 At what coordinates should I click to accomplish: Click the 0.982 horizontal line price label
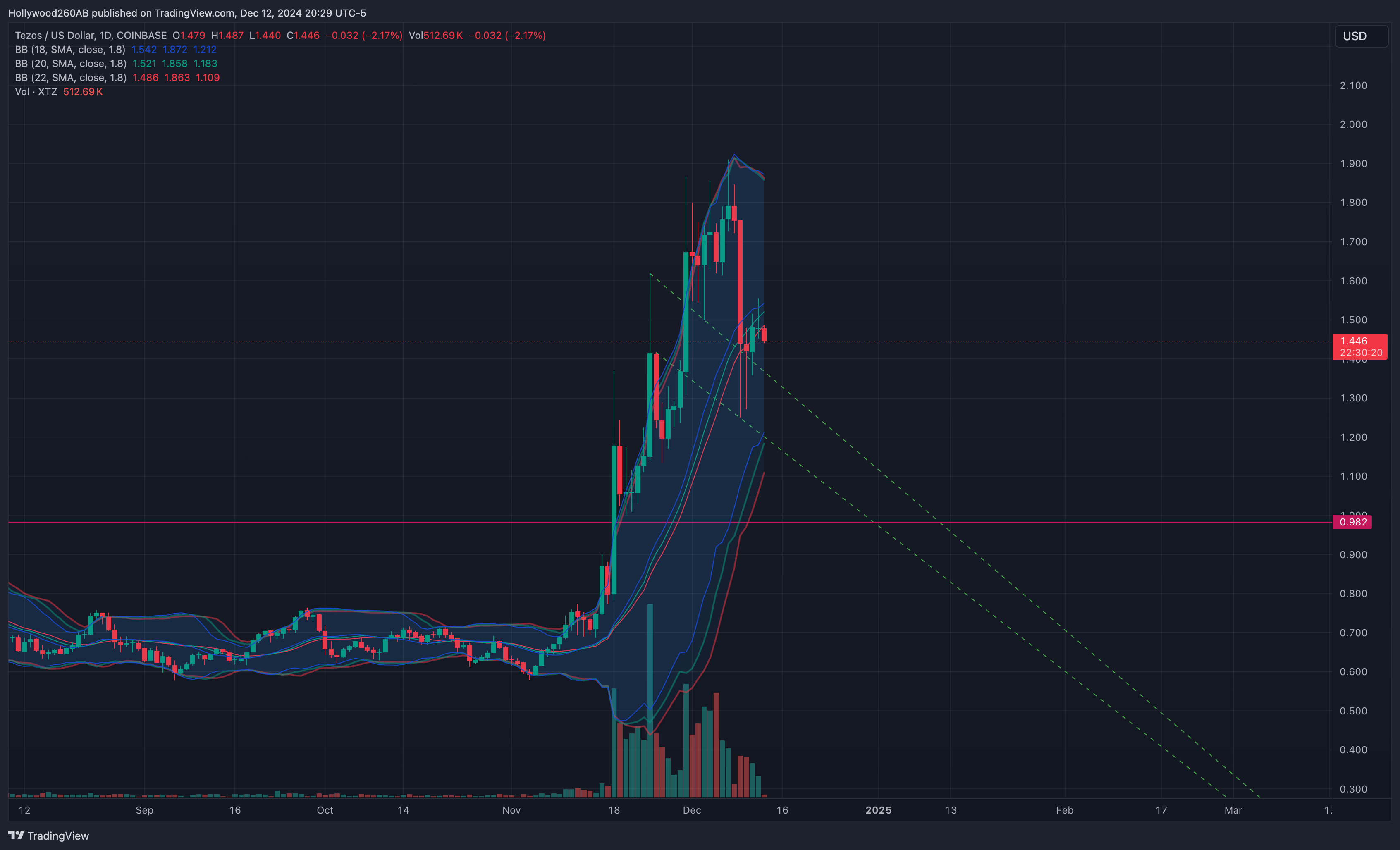[x=1352, y=522]
